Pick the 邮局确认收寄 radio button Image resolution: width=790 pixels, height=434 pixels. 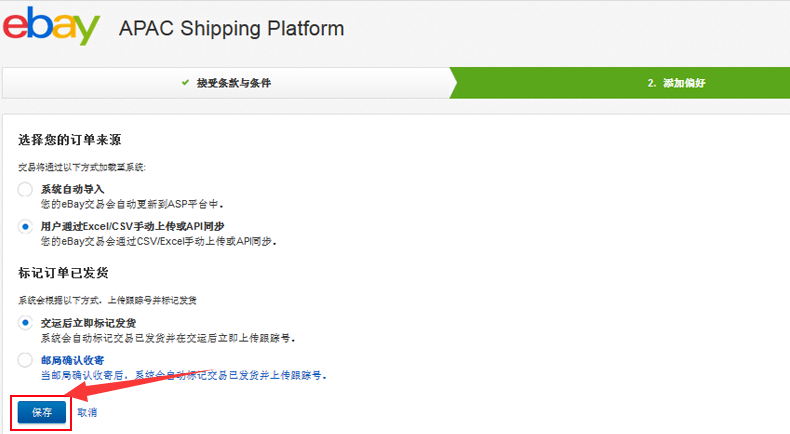point(25,360)
